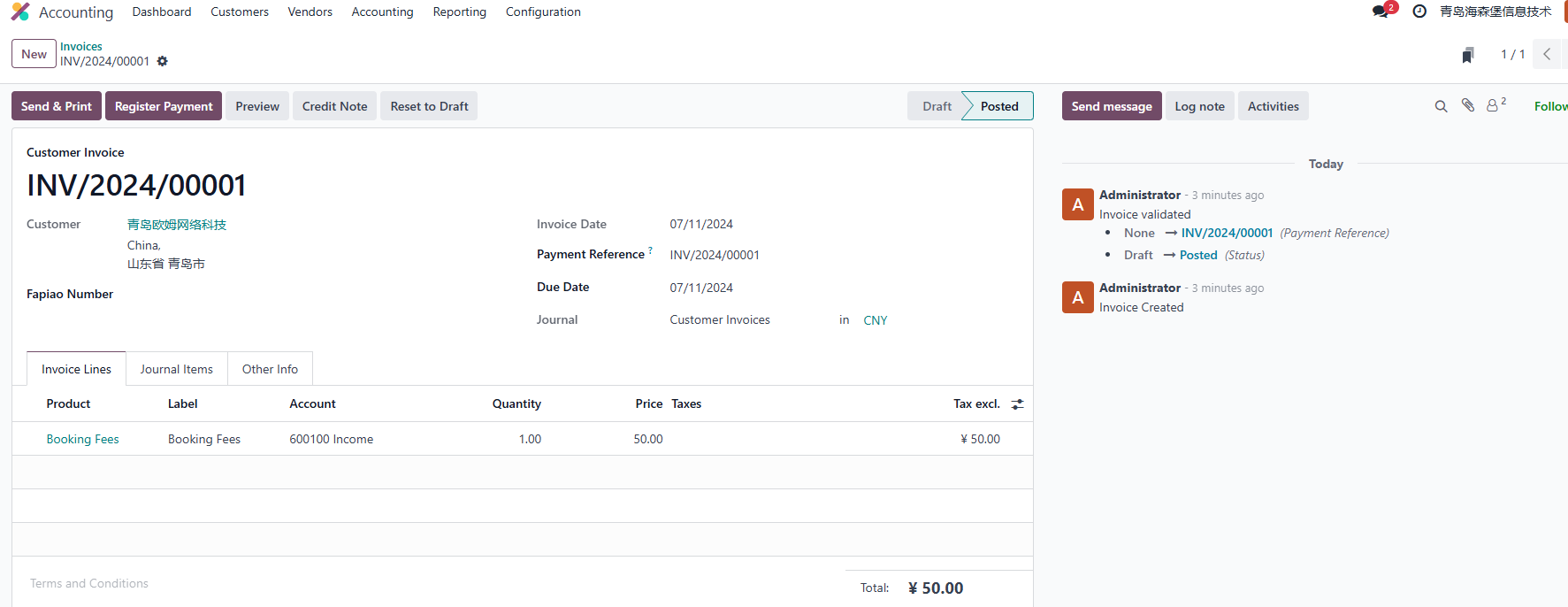Go to previous record with left chevron
The image size is (1568, 607).
tap(1547, 54)
